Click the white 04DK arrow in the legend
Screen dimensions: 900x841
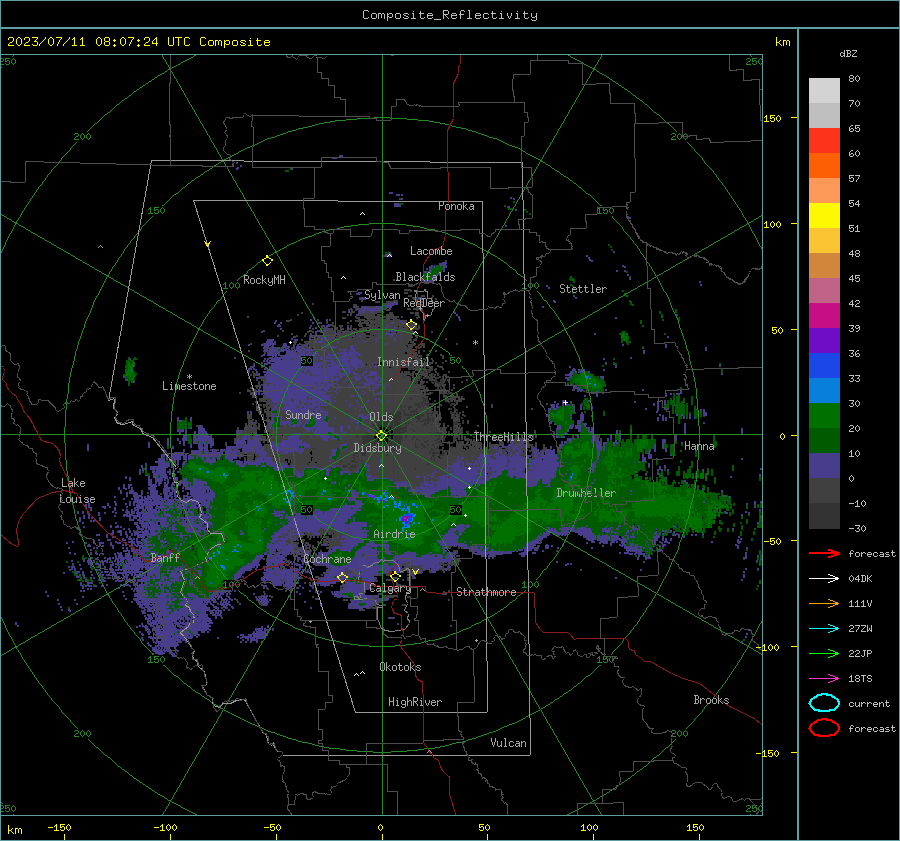(x=824, y=578)
